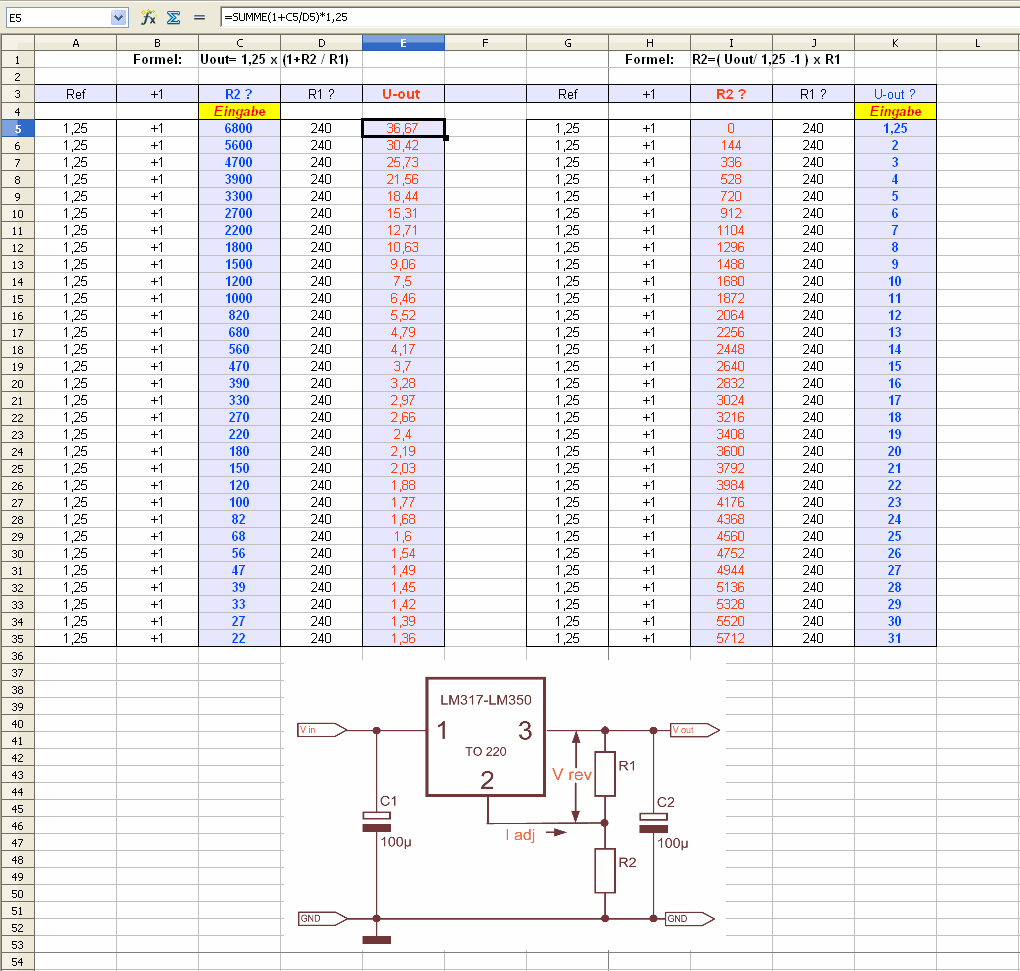Select row 36 header
This screenshot has width=1020, height=971.
pyautogui.click(x=18, y=656)
